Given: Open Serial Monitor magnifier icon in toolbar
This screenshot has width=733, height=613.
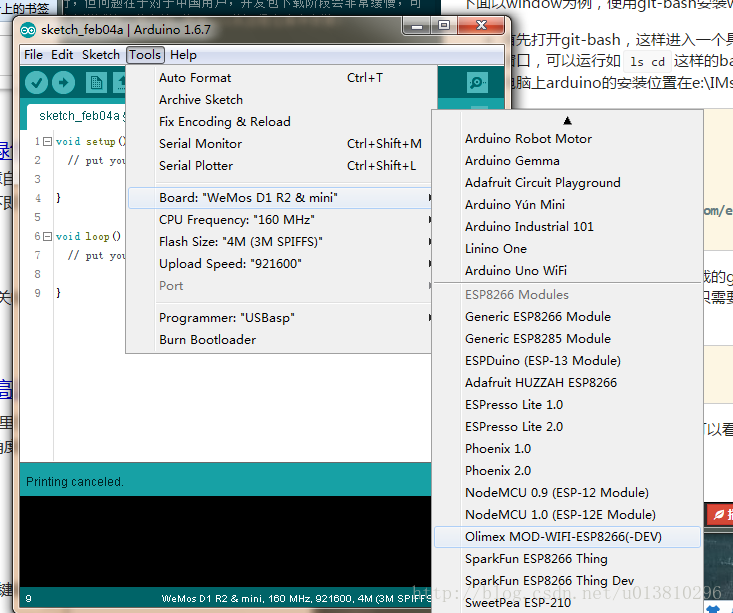Looking at the screenshot, I should point(477,83).
